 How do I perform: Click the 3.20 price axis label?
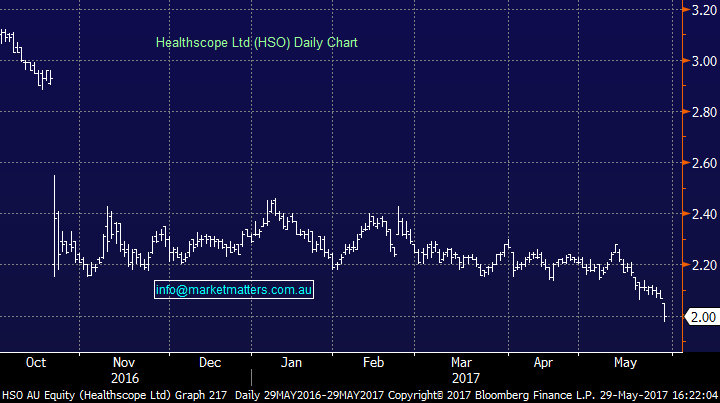(704, 10)
